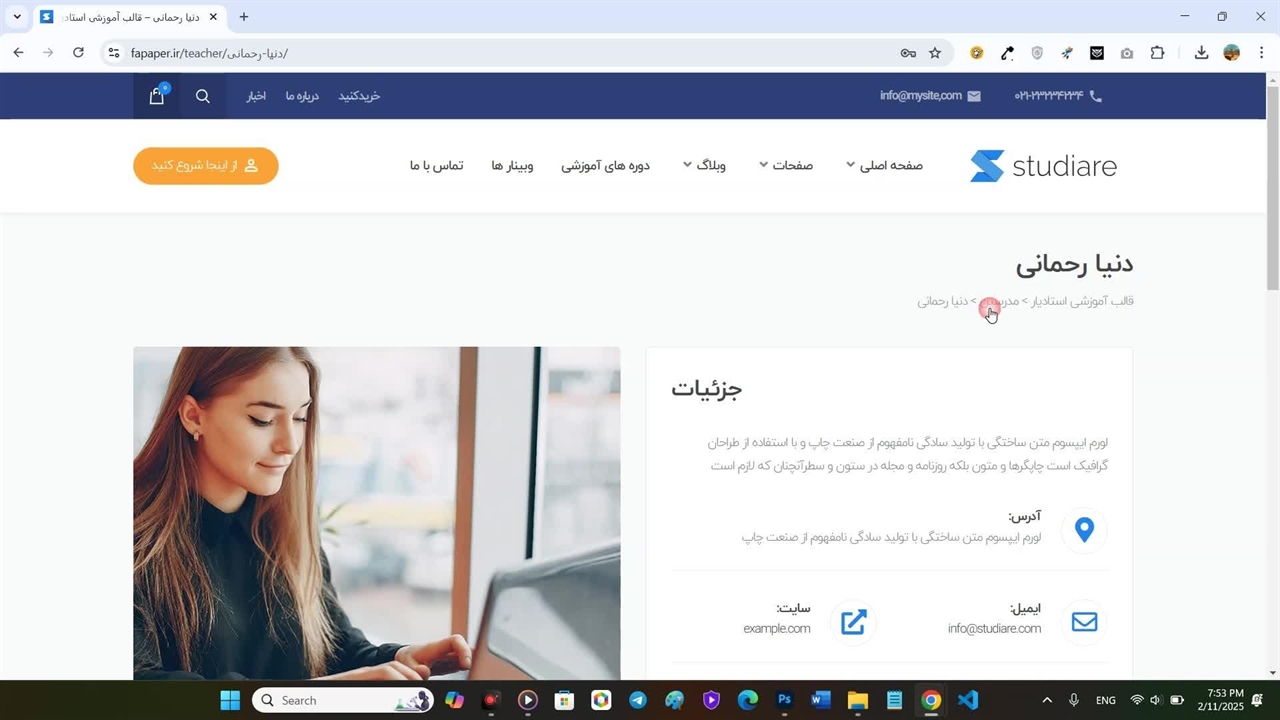
Task: Go to تماس با ما page
Action: [x=436, y=165]
